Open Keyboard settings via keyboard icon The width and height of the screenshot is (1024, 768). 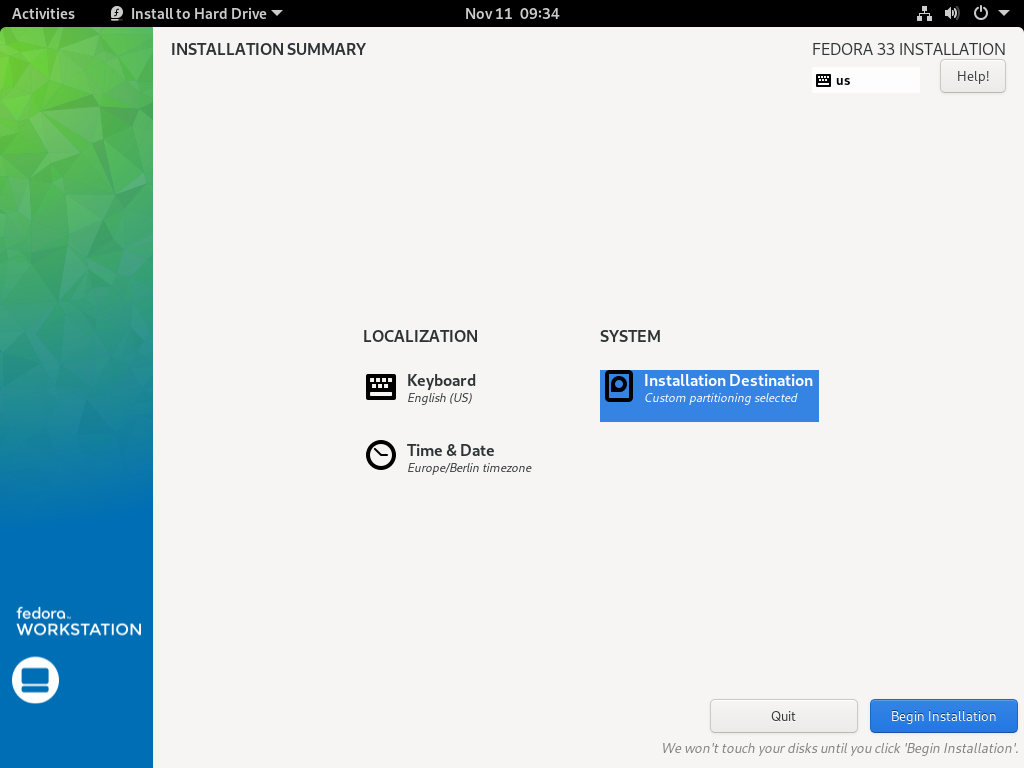381,387
